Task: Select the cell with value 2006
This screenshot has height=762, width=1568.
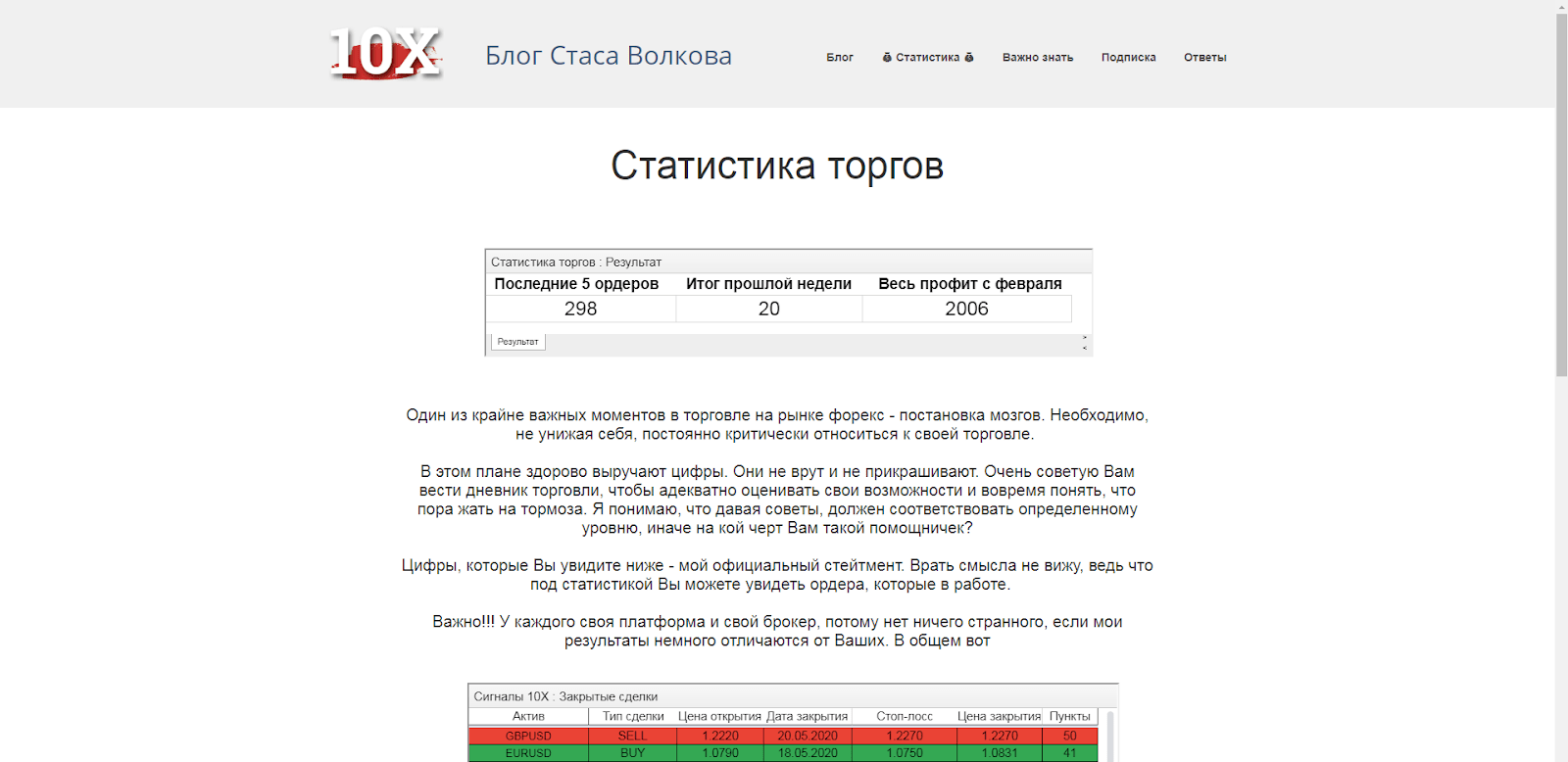Action: [966, 309]
